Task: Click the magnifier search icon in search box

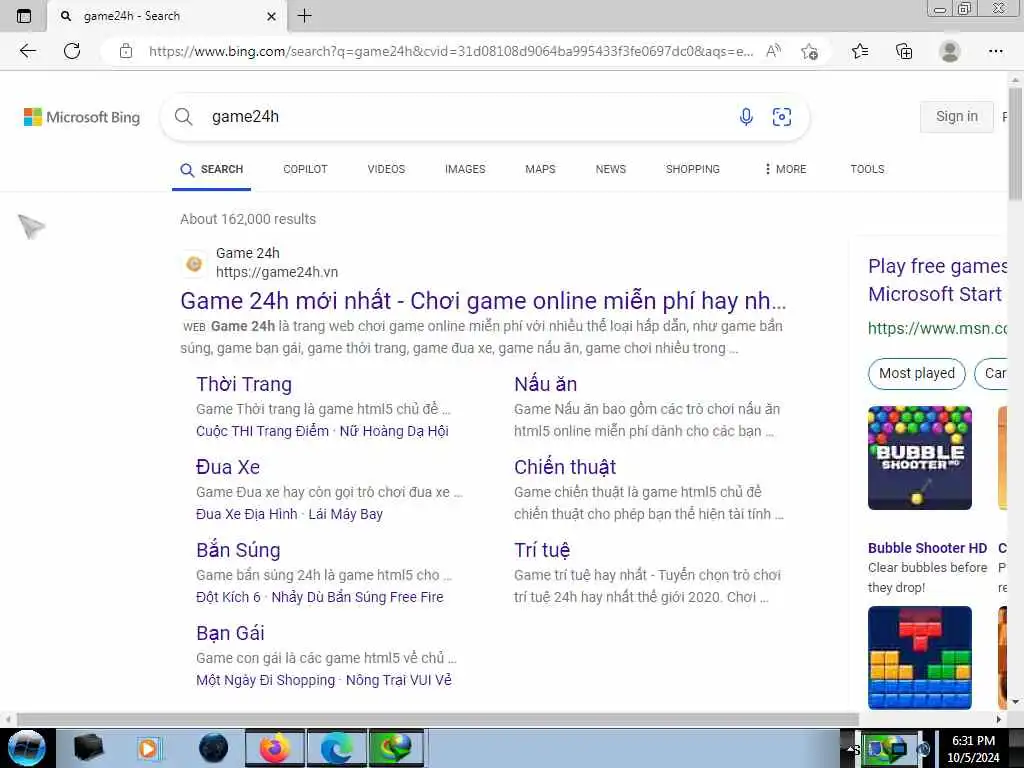Action: pyautogui.click(x=184, y=117)
